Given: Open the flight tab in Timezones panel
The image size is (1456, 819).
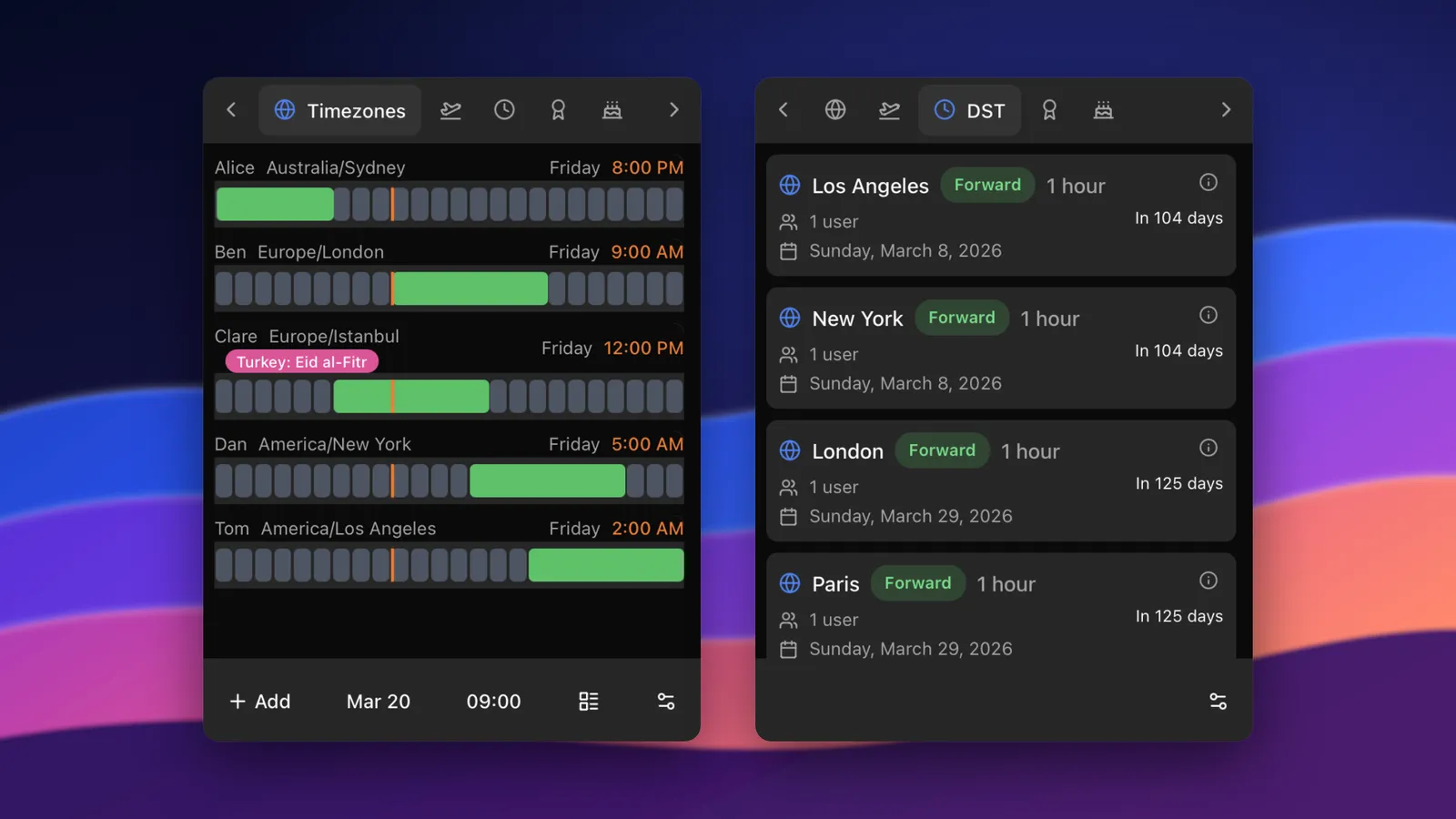Looking at the screenshot, I should click(450, 110).
